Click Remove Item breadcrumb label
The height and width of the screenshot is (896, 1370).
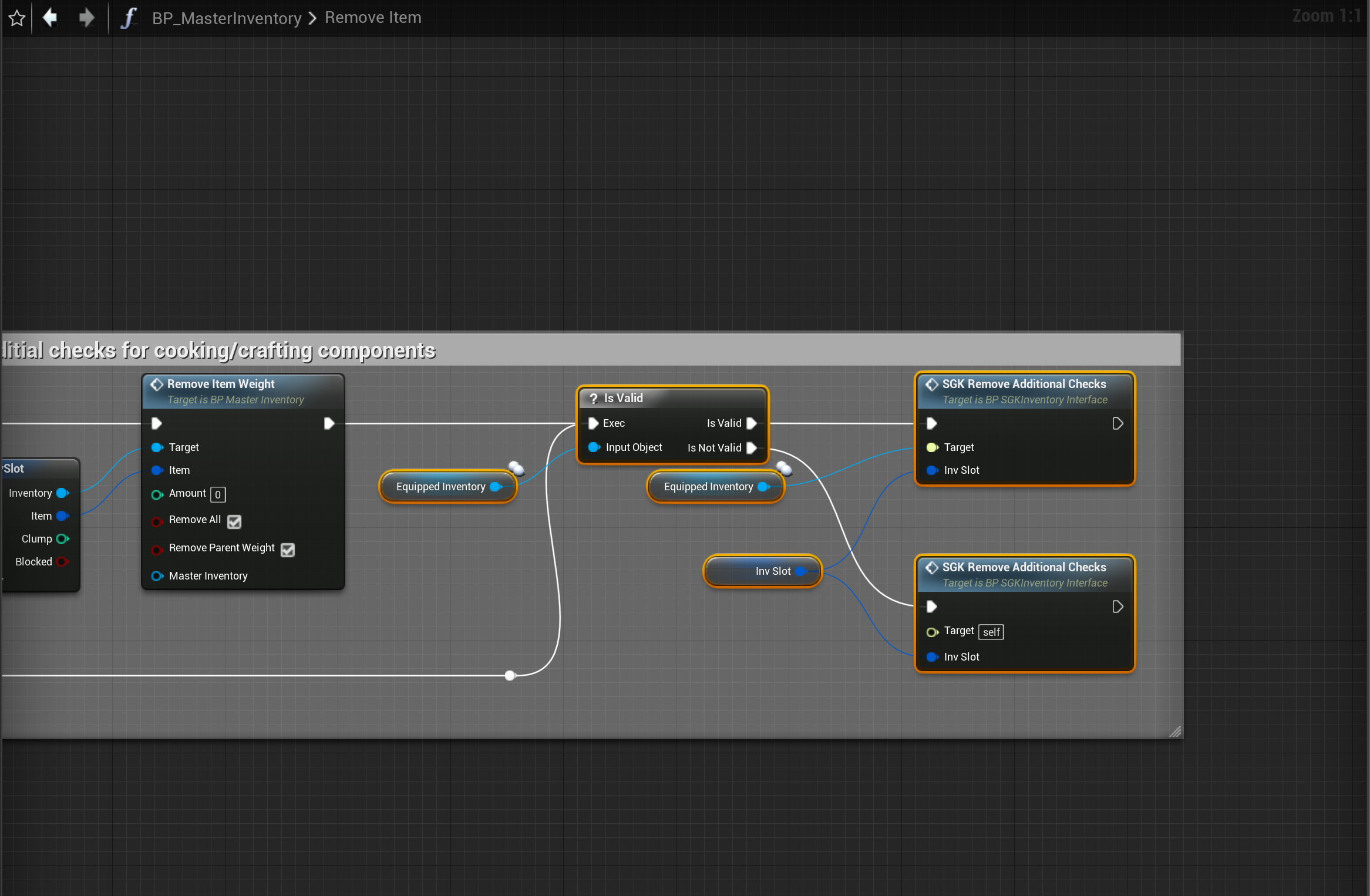(373, 18)
